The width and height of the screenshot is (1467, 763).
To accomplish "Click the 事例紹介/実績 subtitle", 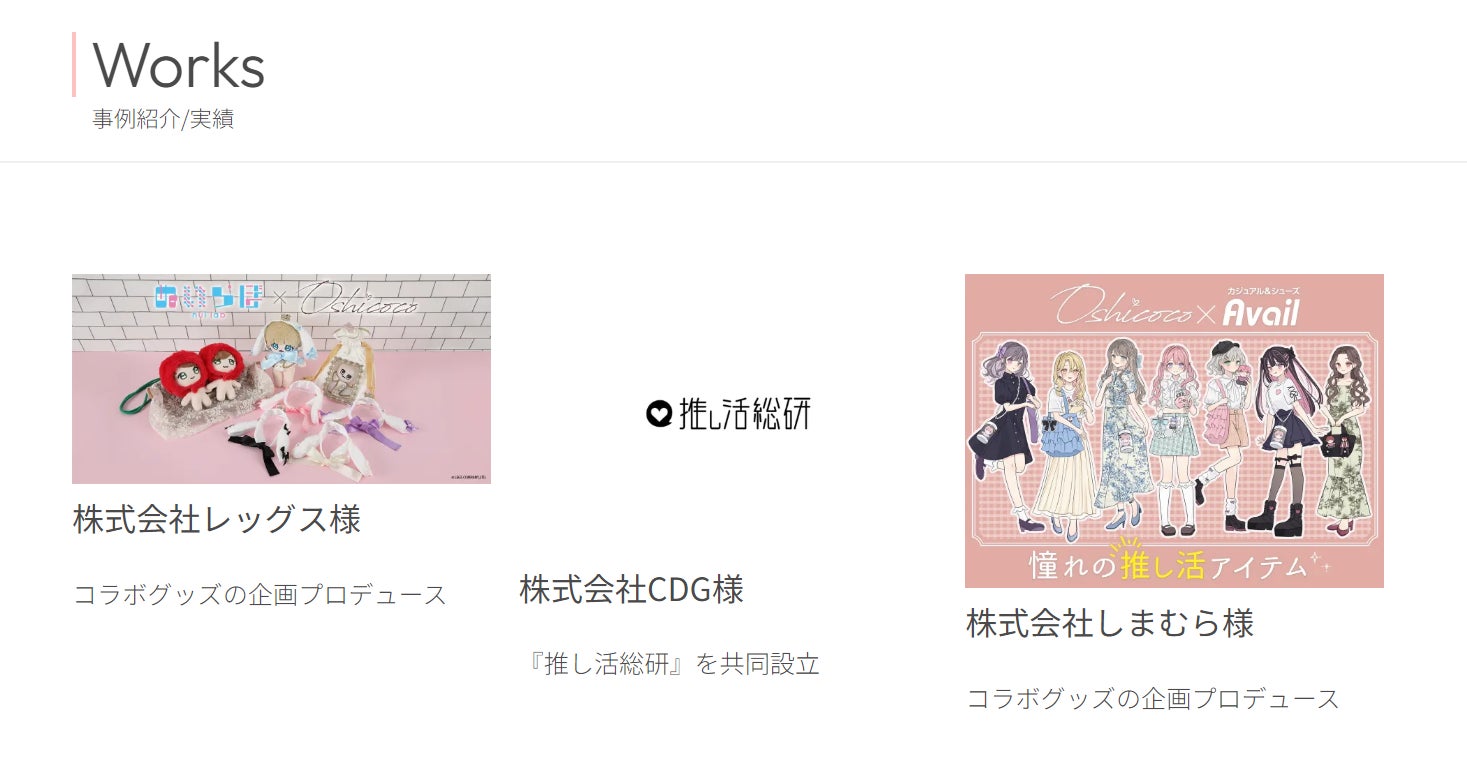I will pyautogui.click(x=163, y=119).
